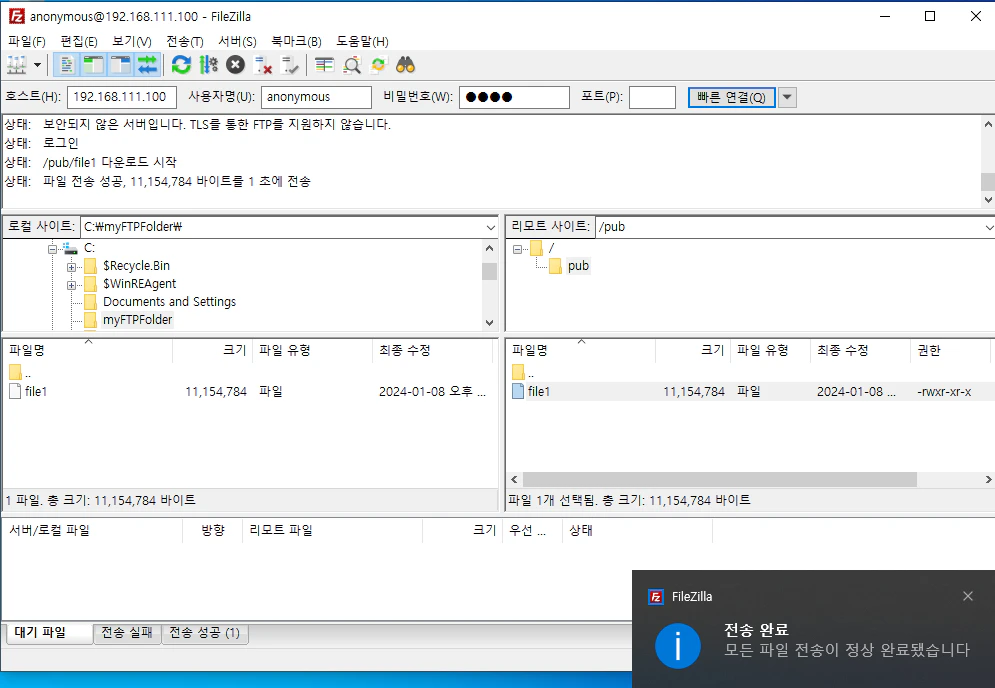Click local tree scroll down arrow
This screenshot has height=688, width=995.
pos(489,322)
